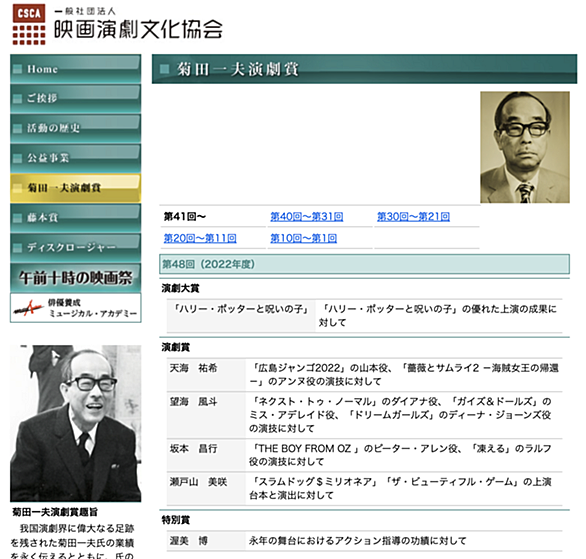Click the 第48回 (2022年度) header bar
The height and width of the screenshot is (559, 586).
point(364,264)
